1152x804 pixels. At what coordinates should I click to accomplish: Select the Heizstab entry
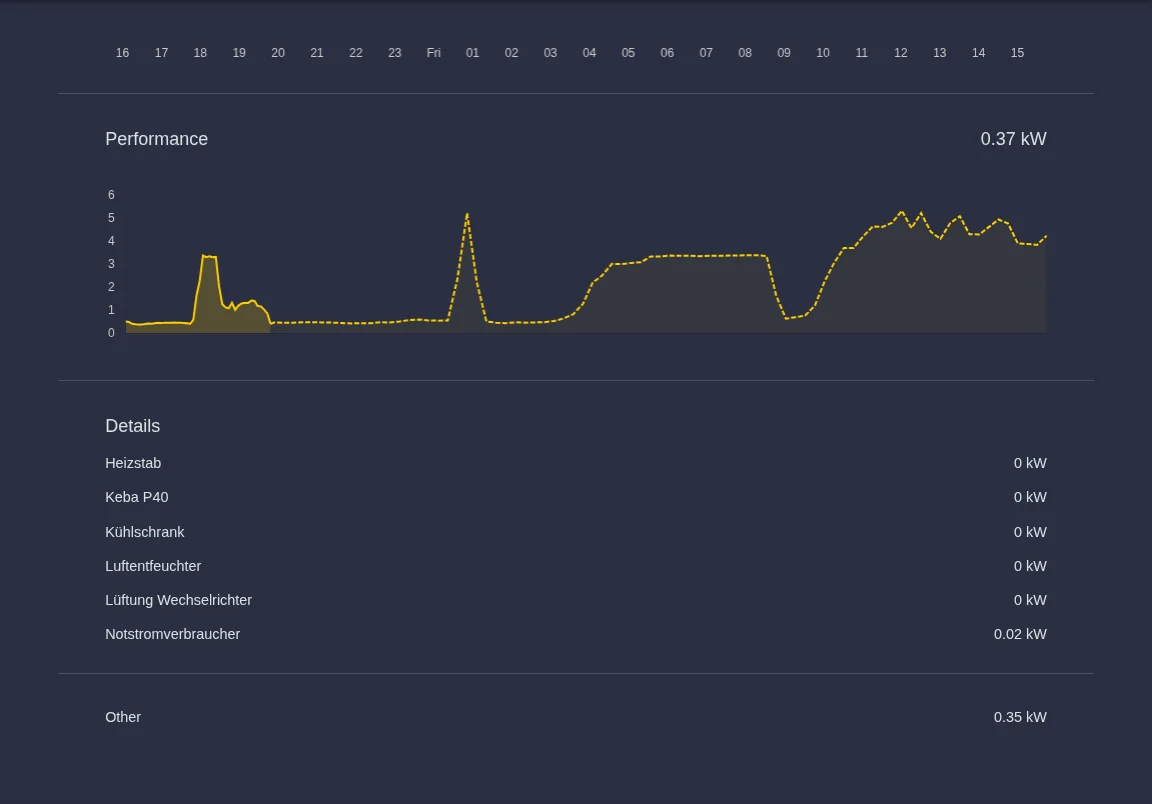(x=133, y=463)
